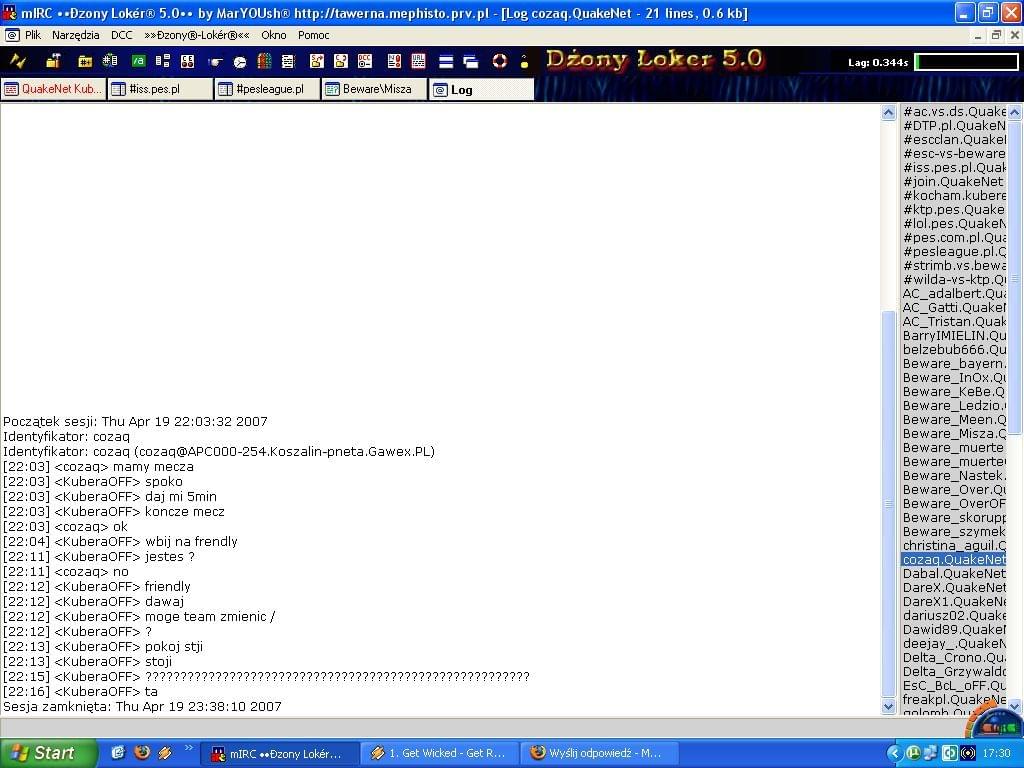Click the log list scrollbar down arrow
This screenshot has width=1024, height=768.
point(1015,706)
